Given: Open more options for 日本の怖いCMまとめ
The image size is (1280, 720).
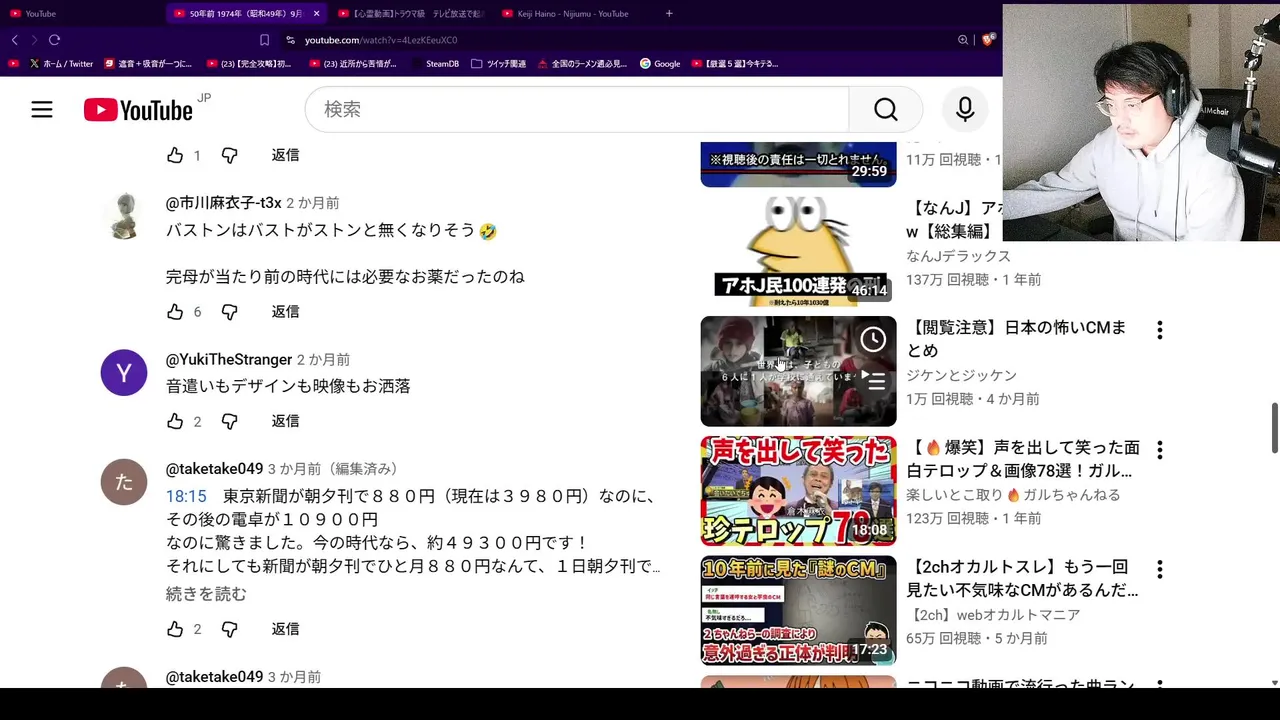Looking at the screenshot, I should coord(1160,330).
